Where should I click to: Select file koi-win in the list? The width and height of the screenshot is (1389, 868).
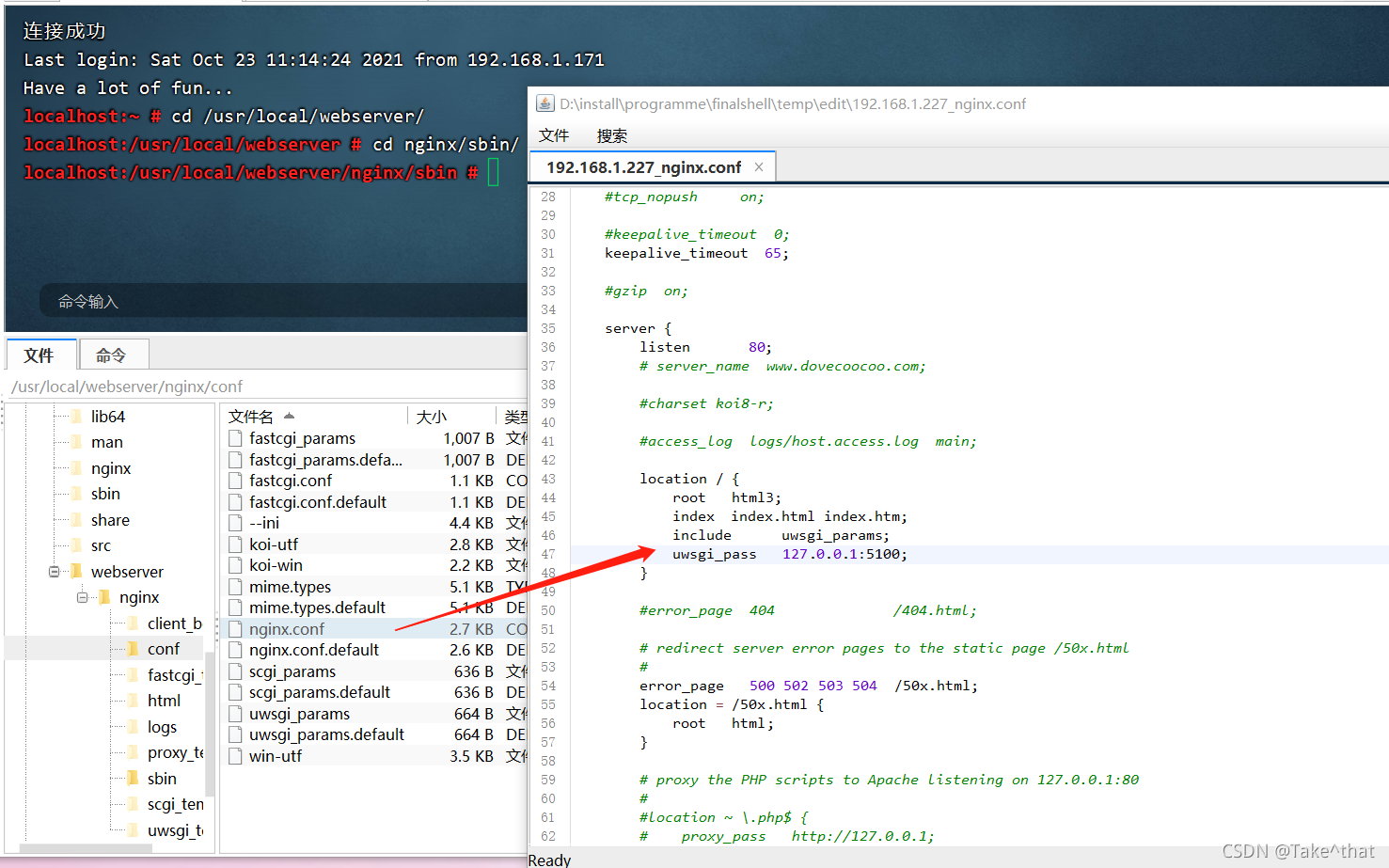click(x=276, y=565)
